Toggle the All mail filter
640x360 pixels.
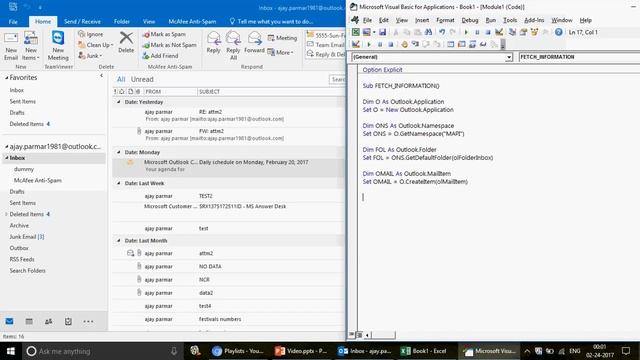coord(121,79)
